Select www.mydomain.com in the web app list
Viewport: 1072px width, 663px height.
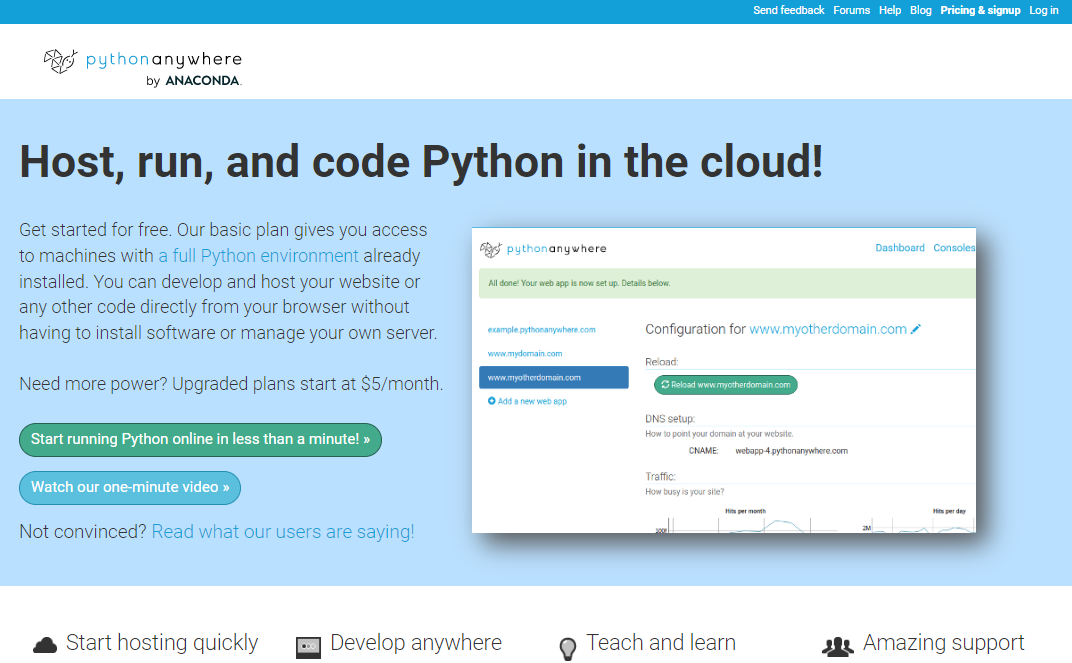click(525, 353)
